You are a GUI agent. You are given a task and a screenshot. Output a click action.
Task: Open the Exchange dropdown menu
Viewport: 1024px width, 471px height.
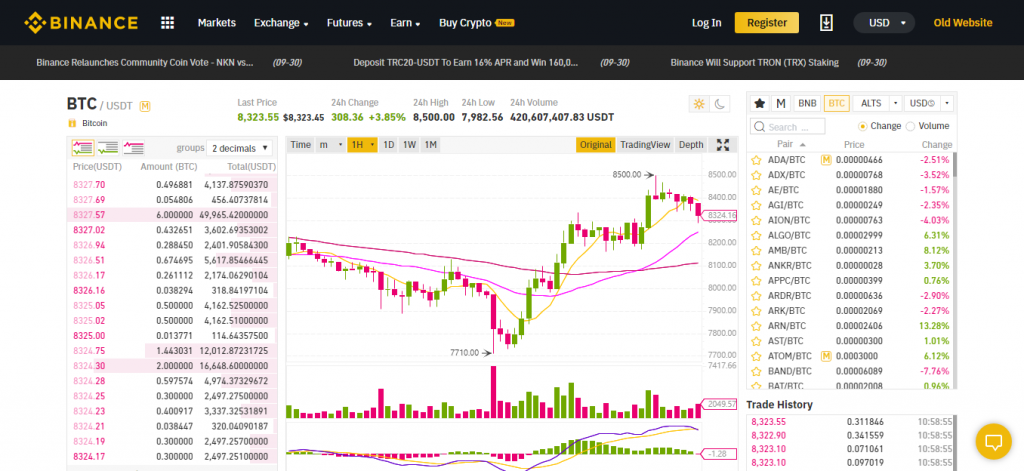point(281,23)
